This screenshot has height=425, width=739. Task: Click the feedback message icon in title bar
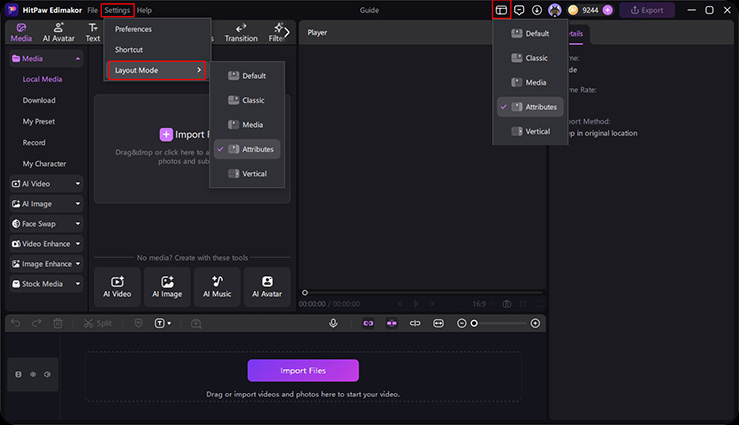coord(519,10)
